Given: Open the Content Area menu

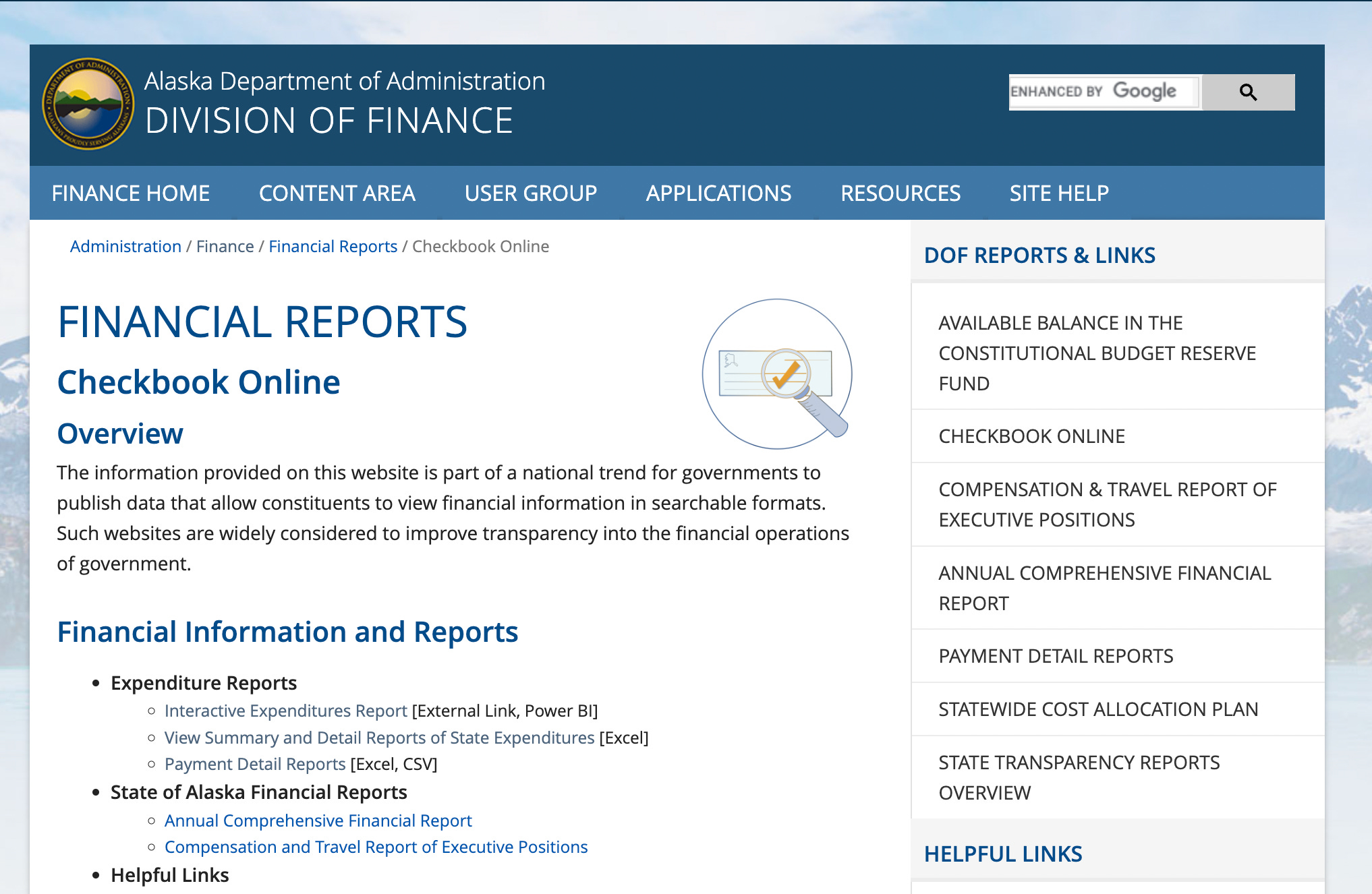Looking at the screenshot, I should pos(337,193).
